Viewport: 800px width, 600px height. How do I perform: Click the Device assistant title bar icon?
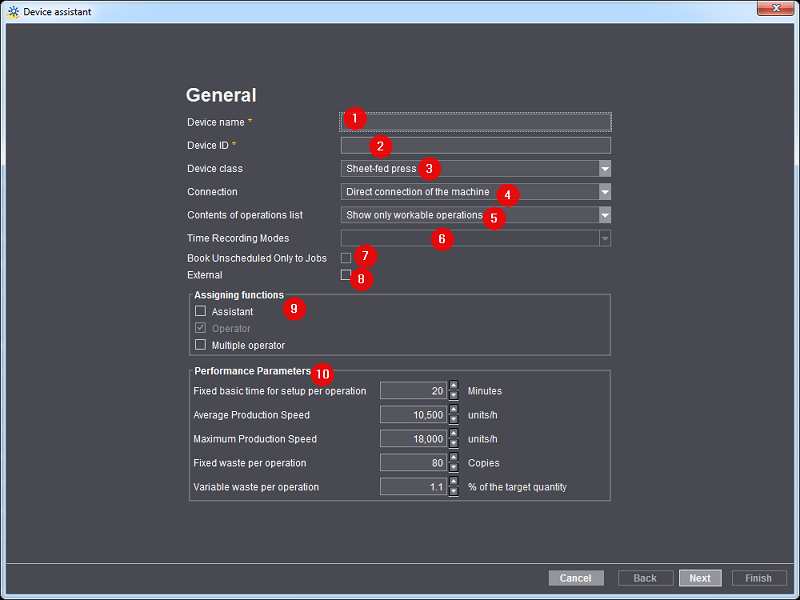point(12,11)
